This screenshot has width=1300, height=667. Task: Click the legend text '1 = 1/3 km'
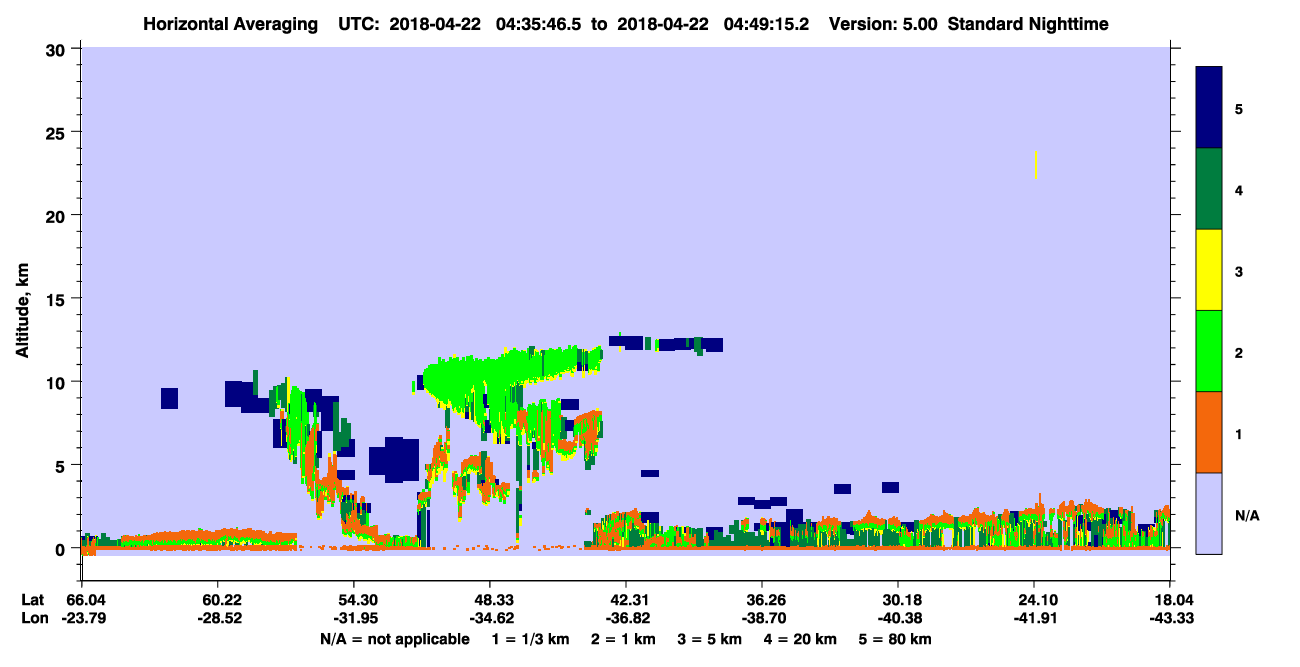(529, 639)
